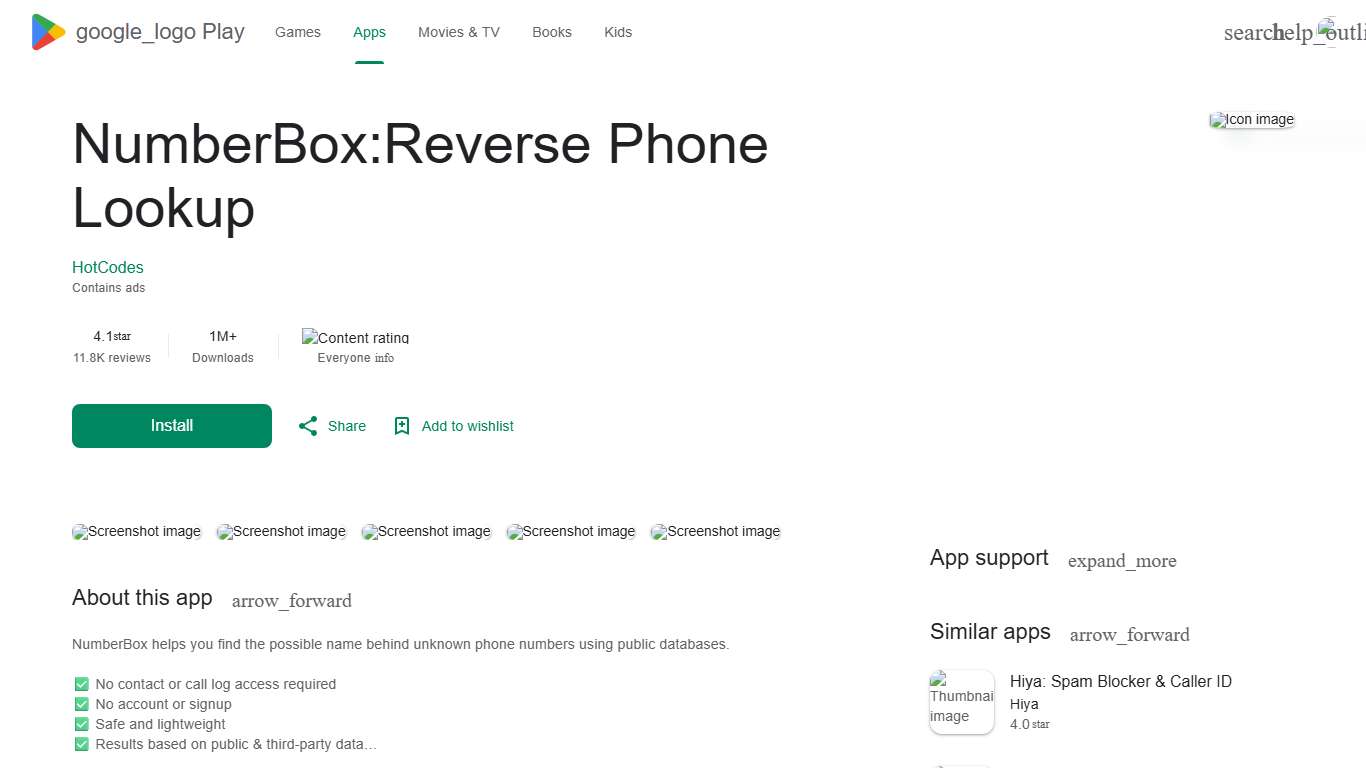
Task: Open the Everyone content rating info icon
Action: click(x=385, y=357)
